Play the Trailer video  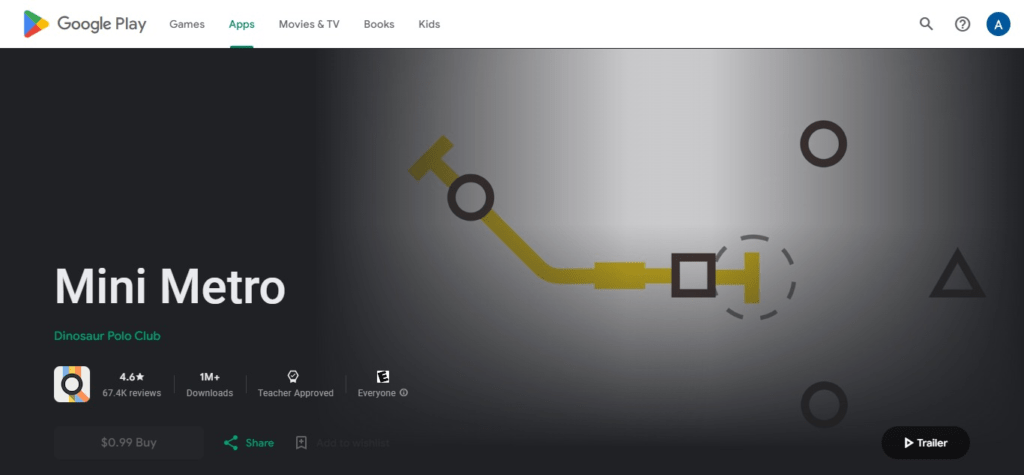[925, 442]
